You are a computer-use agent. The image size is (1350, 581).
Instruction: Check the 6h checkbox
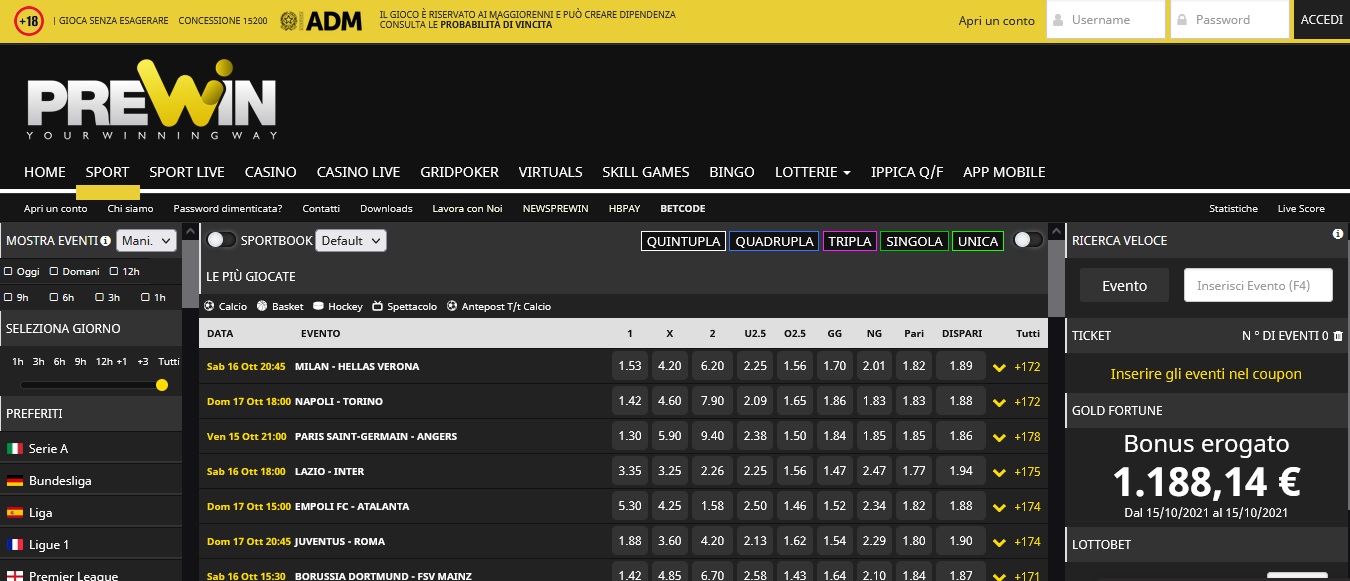pos(54,297)
